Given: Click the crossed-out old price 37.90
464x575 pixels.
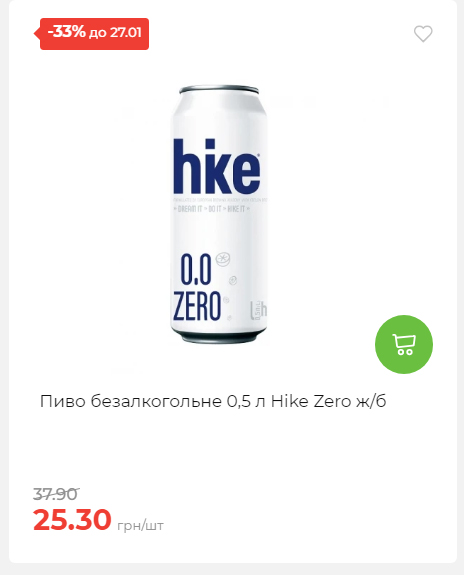Looking at the screenshot, I should click(x=55, y=494).
